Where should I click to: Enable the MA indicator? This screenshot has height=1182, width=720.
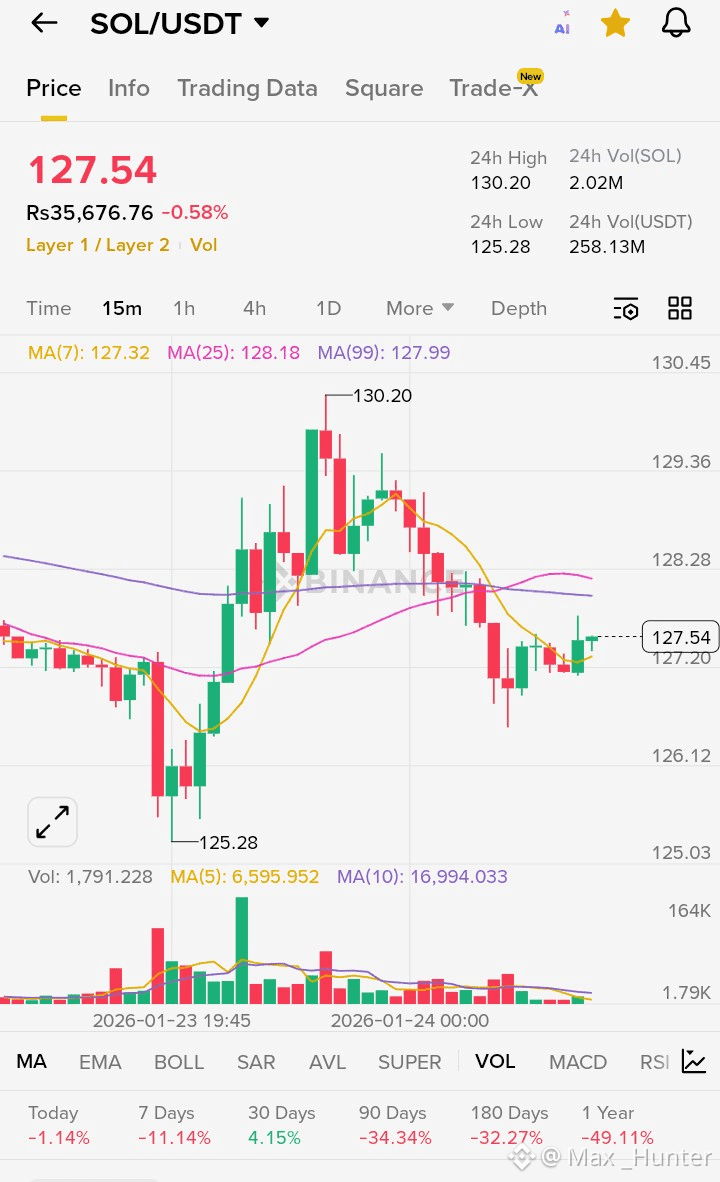32,1061
